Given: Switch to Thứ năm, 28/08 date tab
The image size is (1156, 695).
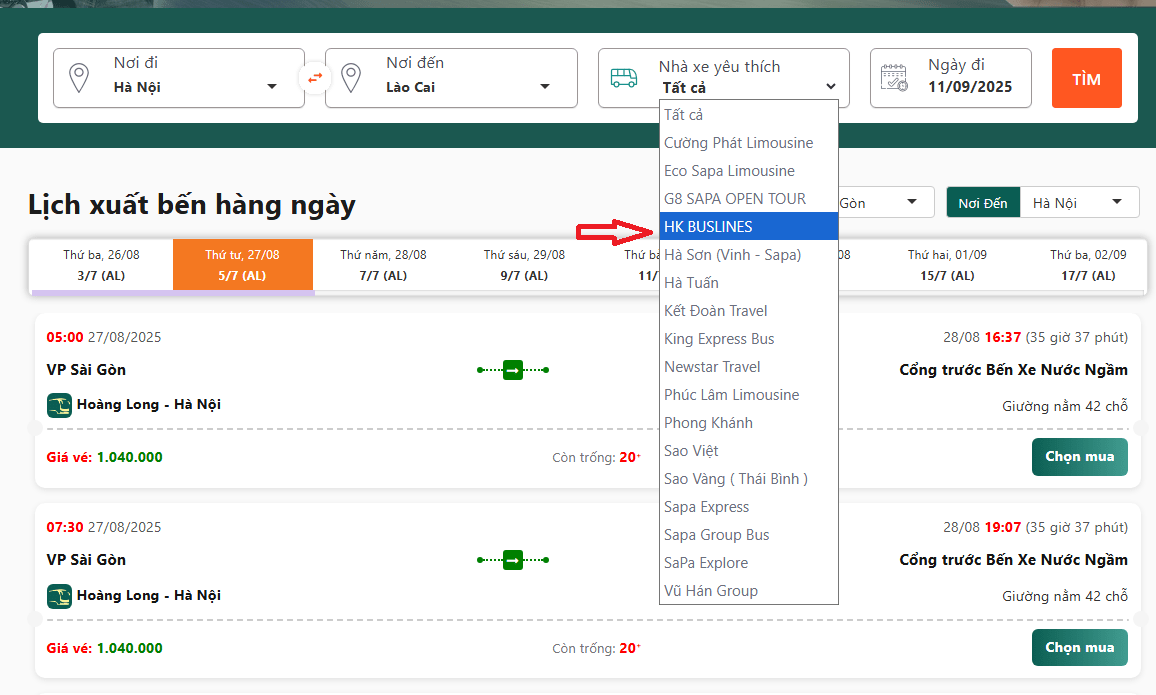Looking at the screenshot, I should 383,265.
